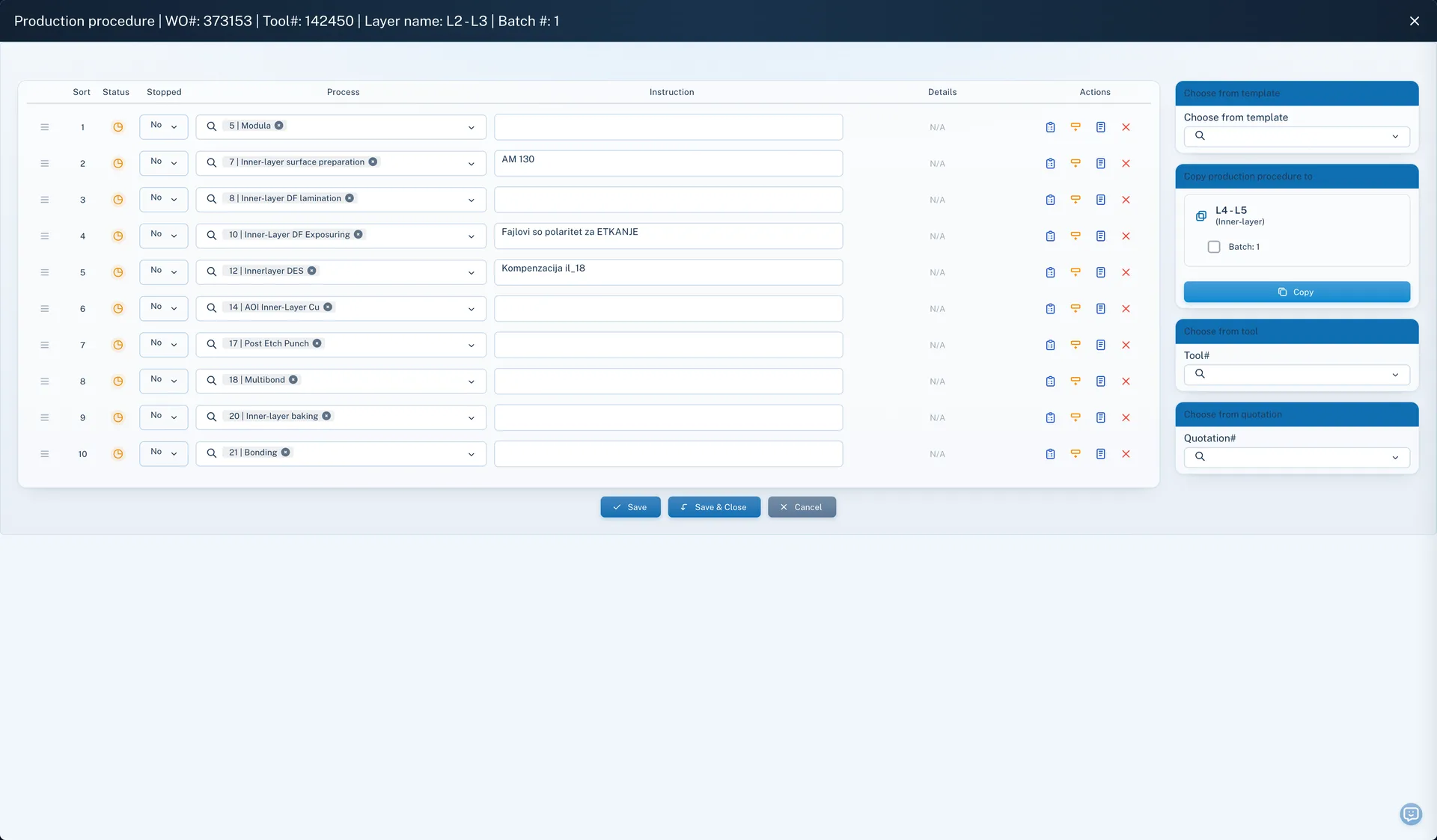This screenshot has height=840, width=1437.
Task: Click the Save button
Action: (630, 507)
